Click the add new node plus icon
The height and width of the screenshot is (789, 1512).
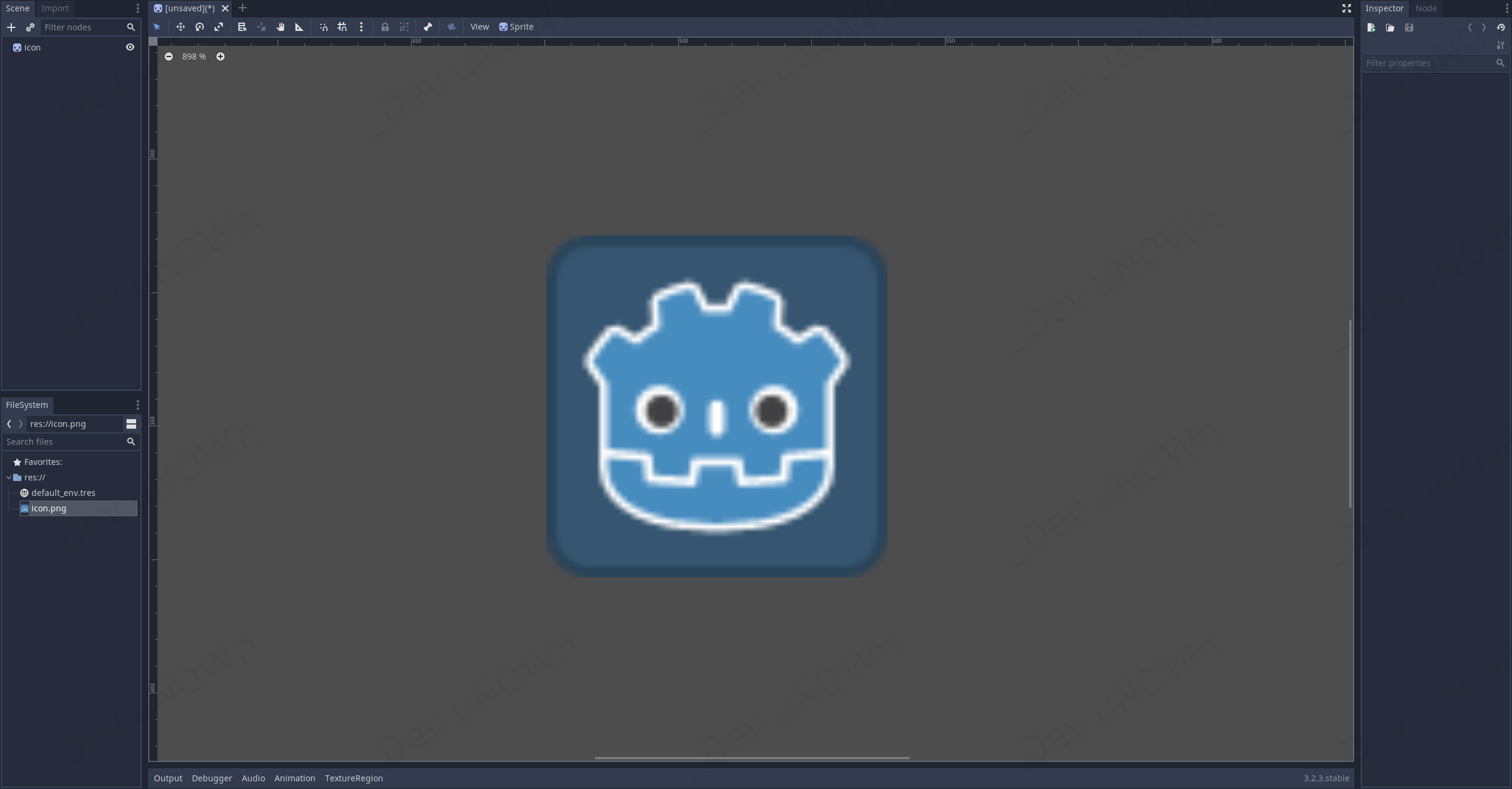[11, 27]
